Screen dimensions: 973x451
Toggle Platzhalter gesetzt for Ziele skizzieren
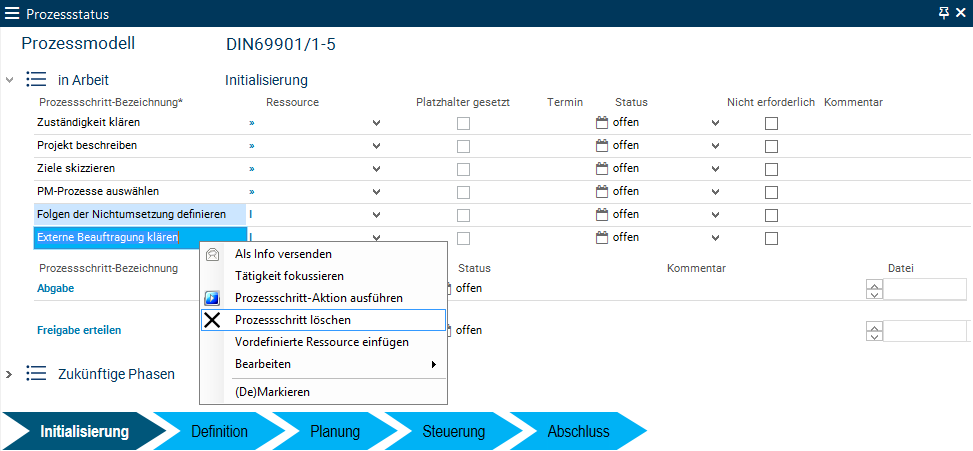tap(464, 169)
